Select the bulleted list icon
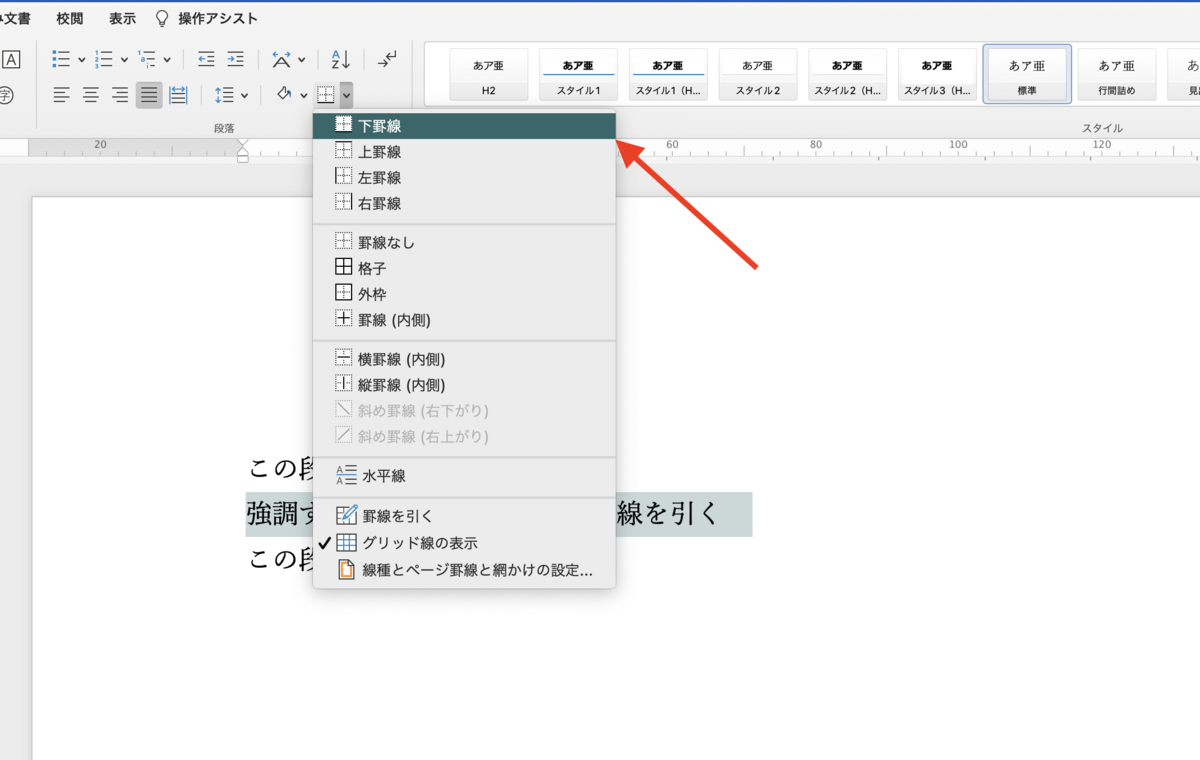The width and height of the screenshot is (1200, 760). [x=59, y=59]
